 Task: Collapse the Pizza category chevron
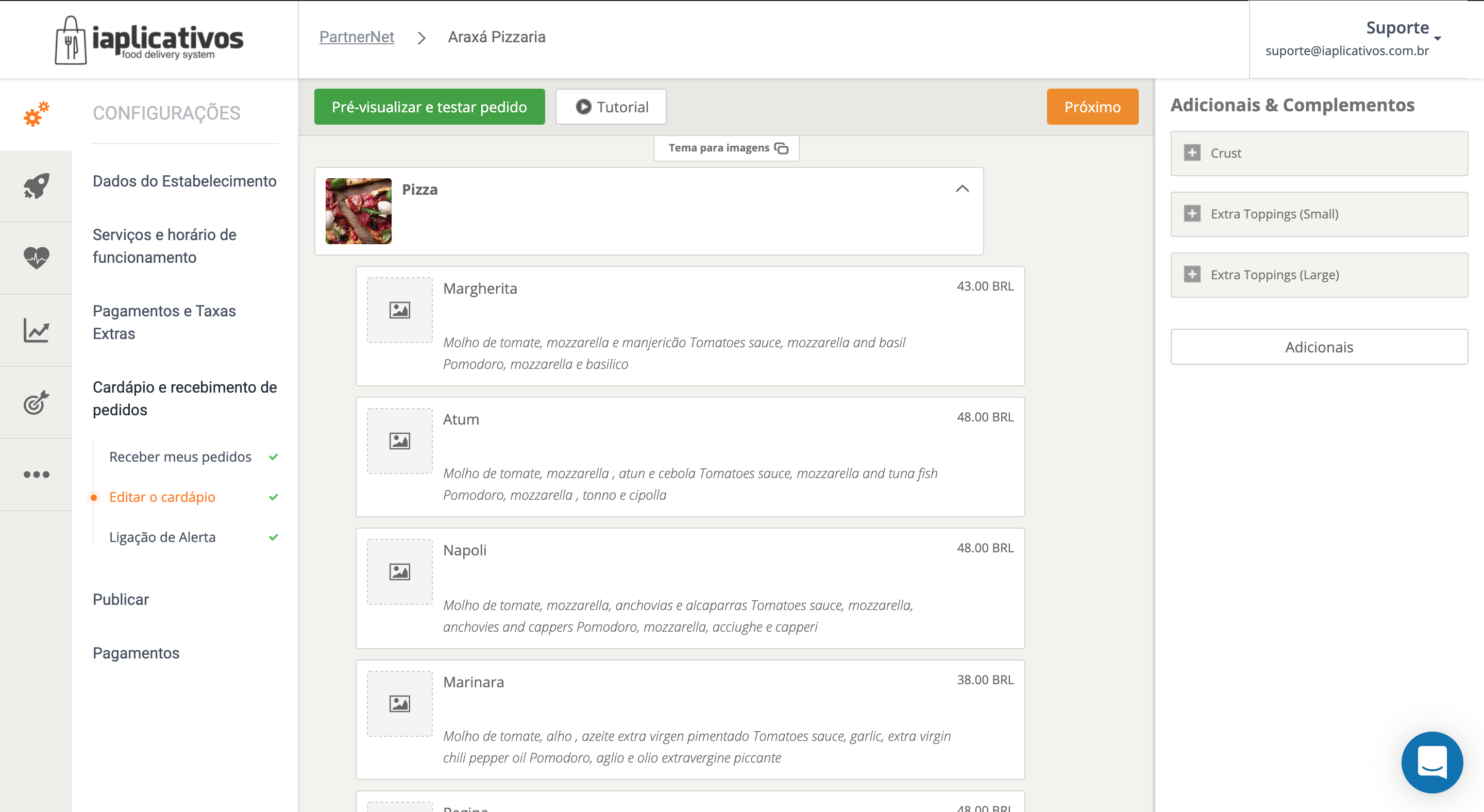962,189
